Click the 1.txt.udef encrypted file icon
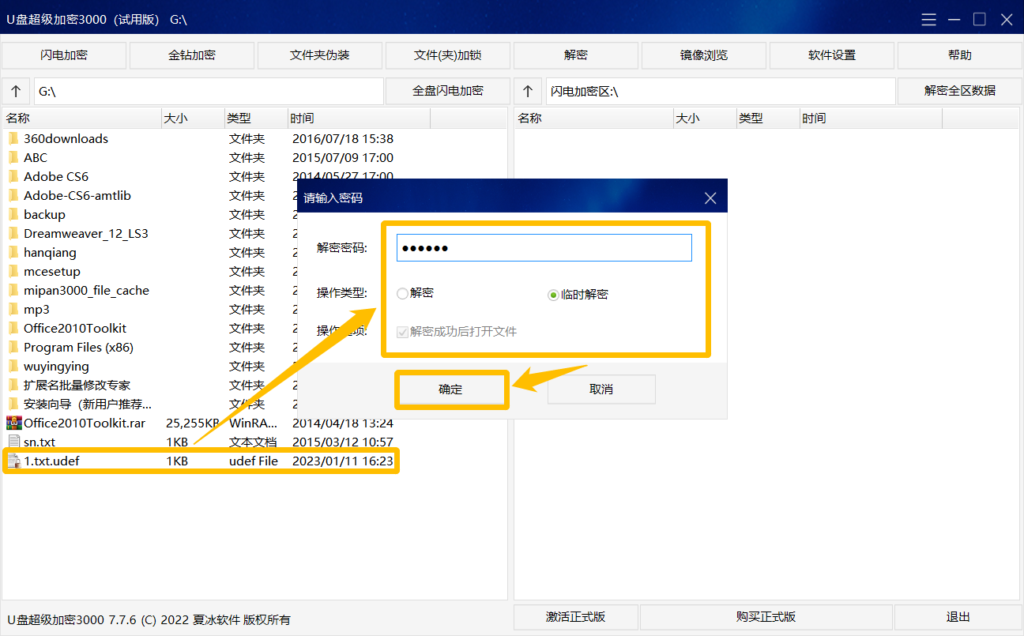Screen dimensions: 1024x636 (14, 461)
